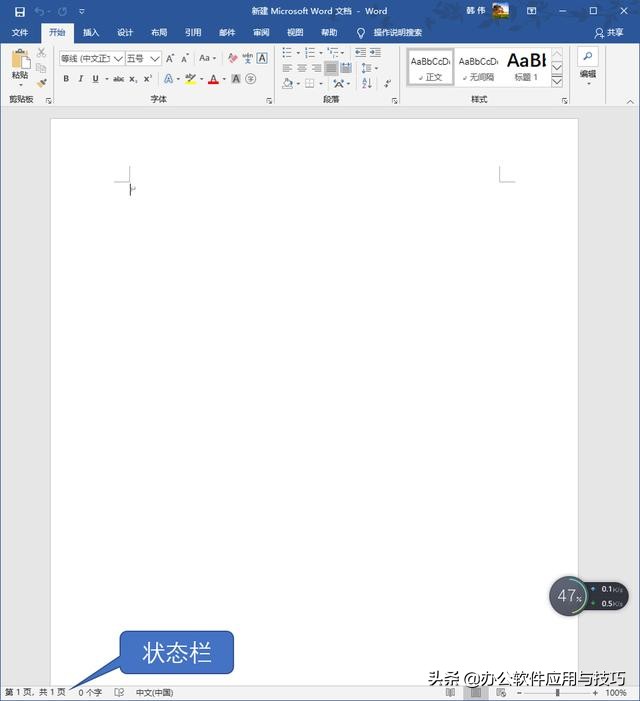The image size is (640, 701).
Task: Switch to the 审阅 tab
Action: click(x=261, y=33)
